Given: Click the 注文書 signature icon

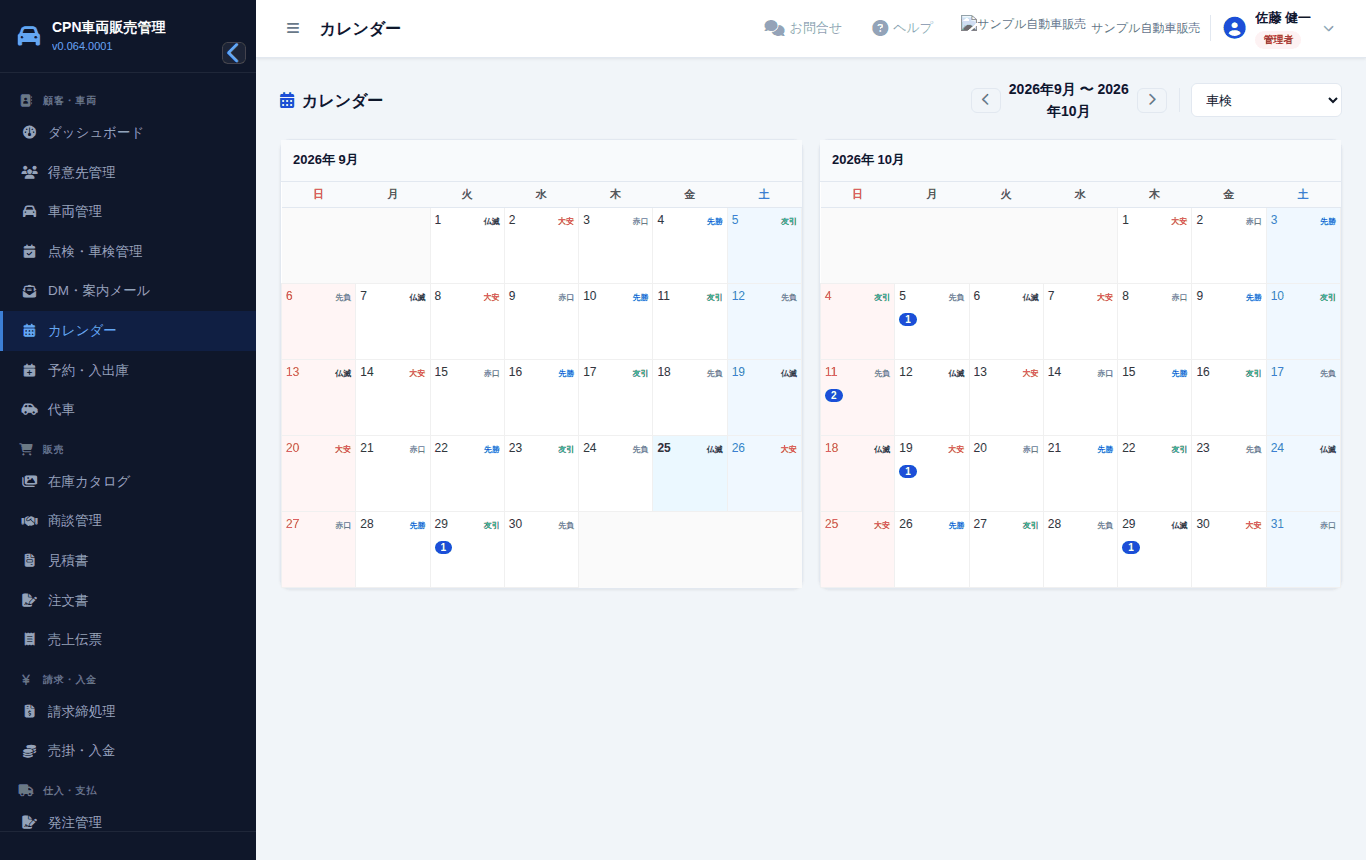Looking at the screenshot, I should (29, 600).
